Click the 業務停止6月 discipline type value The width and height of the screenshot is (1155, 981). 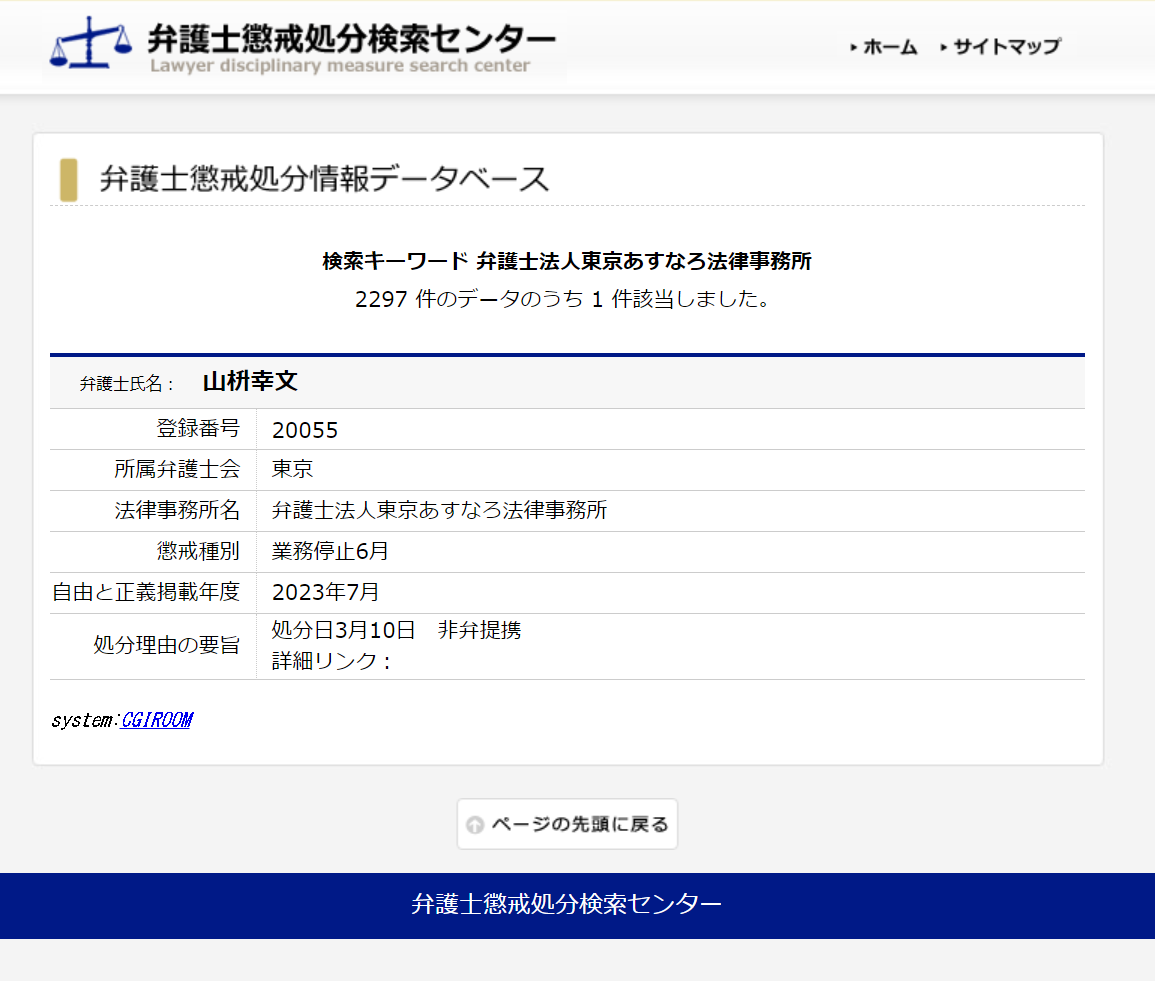tap(330, 551)
